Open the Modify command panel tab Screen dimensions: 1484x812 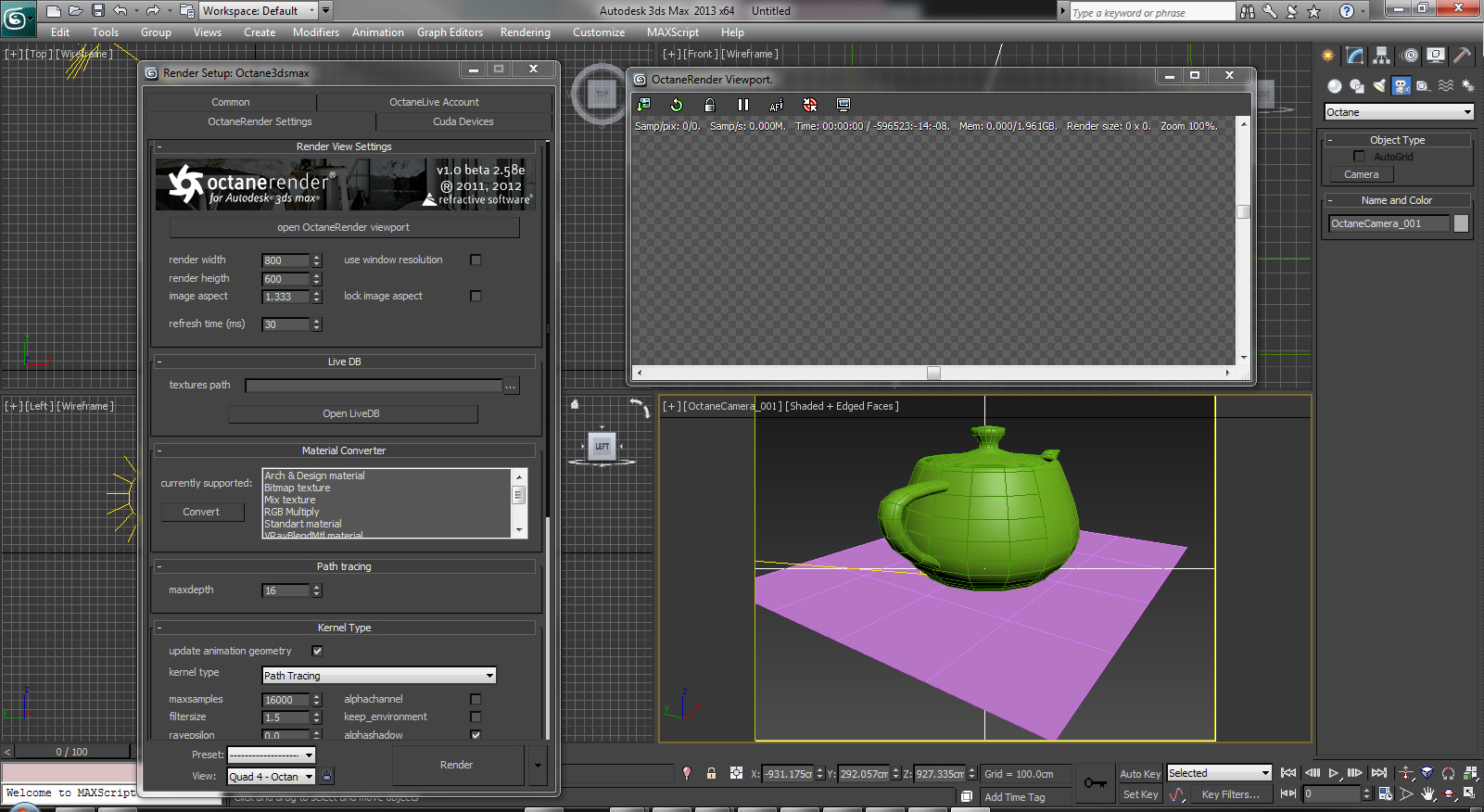(1355, 56)
